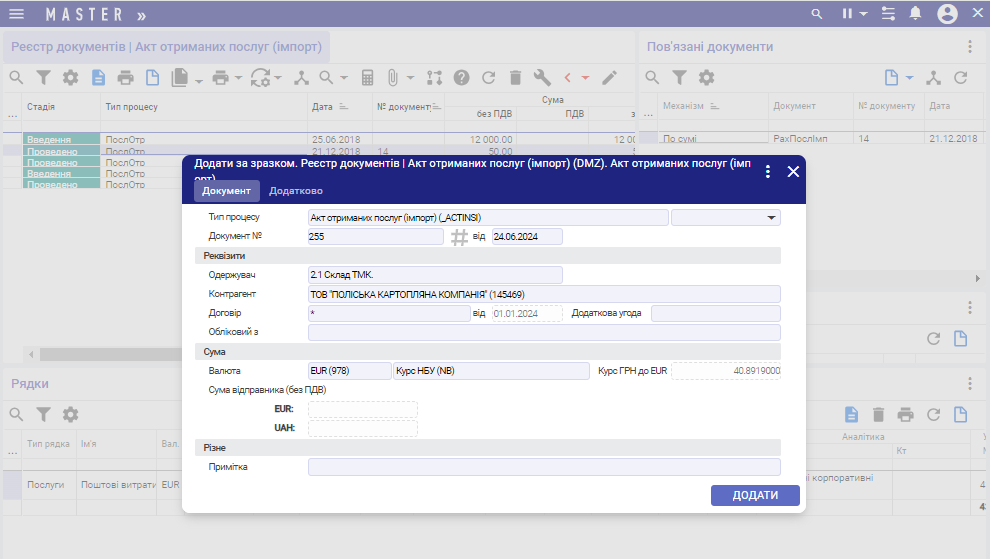Open the user account avatar menu
The width and height of the screenshot is (990, 559).
point(947,14)
